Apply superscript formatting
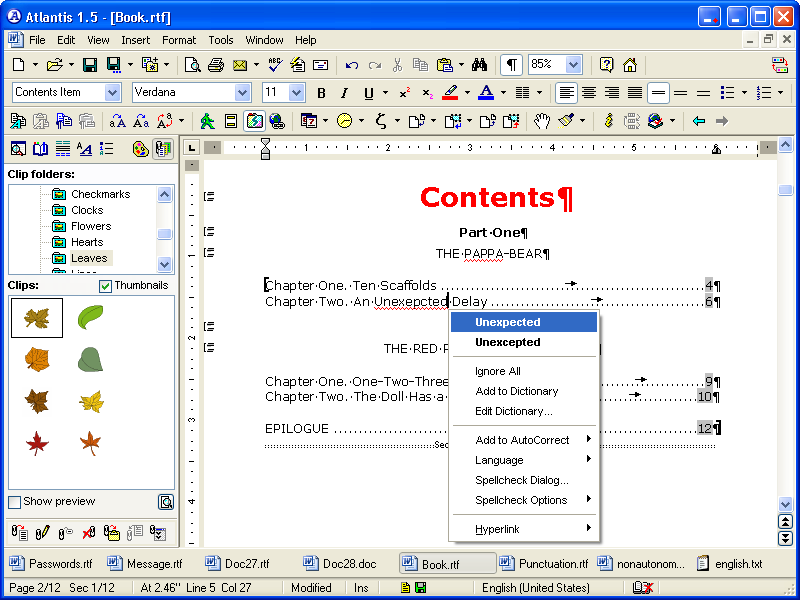The width and height of the screenshot is (800, 600). click(405, 93)
